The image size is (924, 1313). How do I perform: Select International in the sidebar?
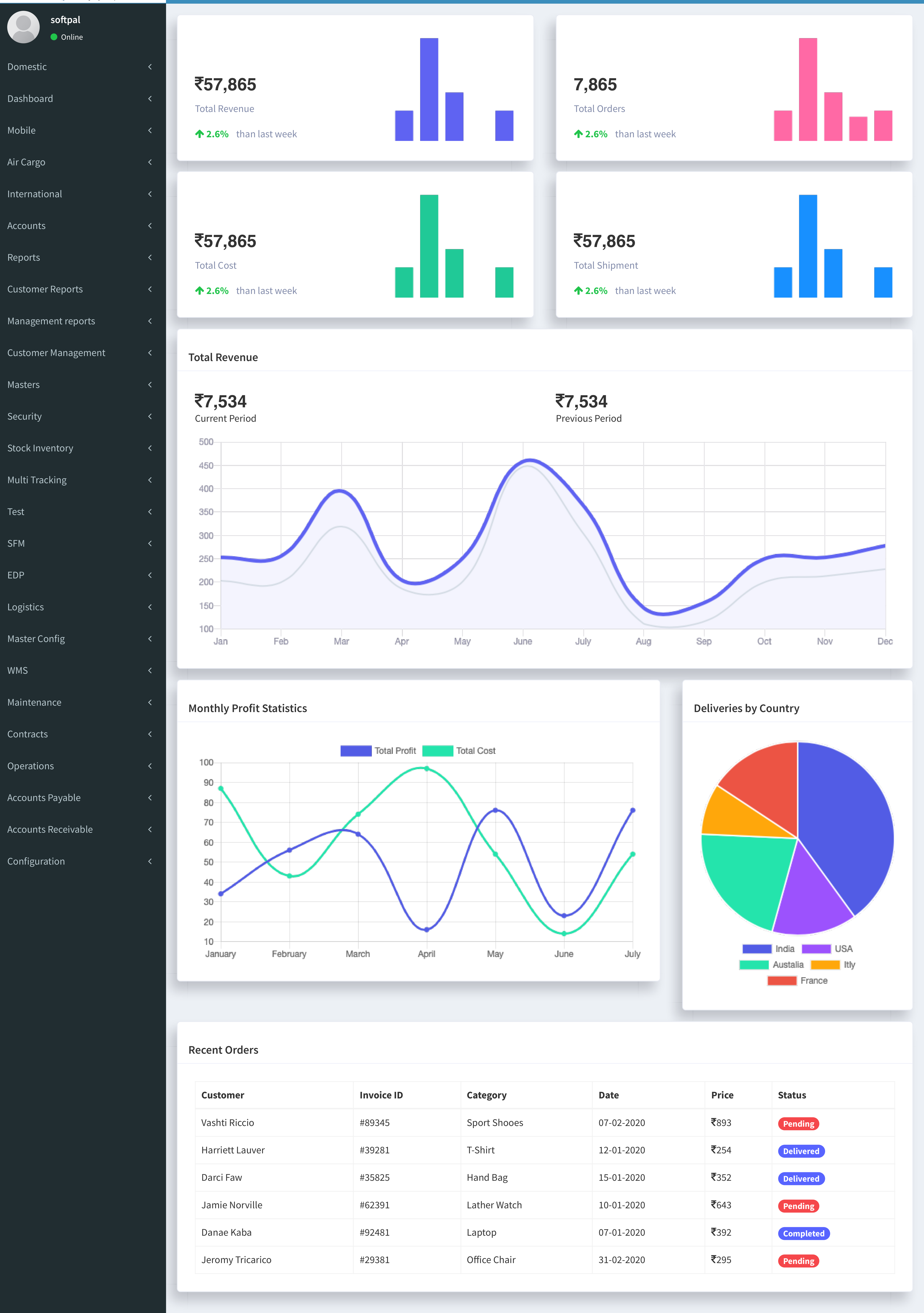[83, 194]
